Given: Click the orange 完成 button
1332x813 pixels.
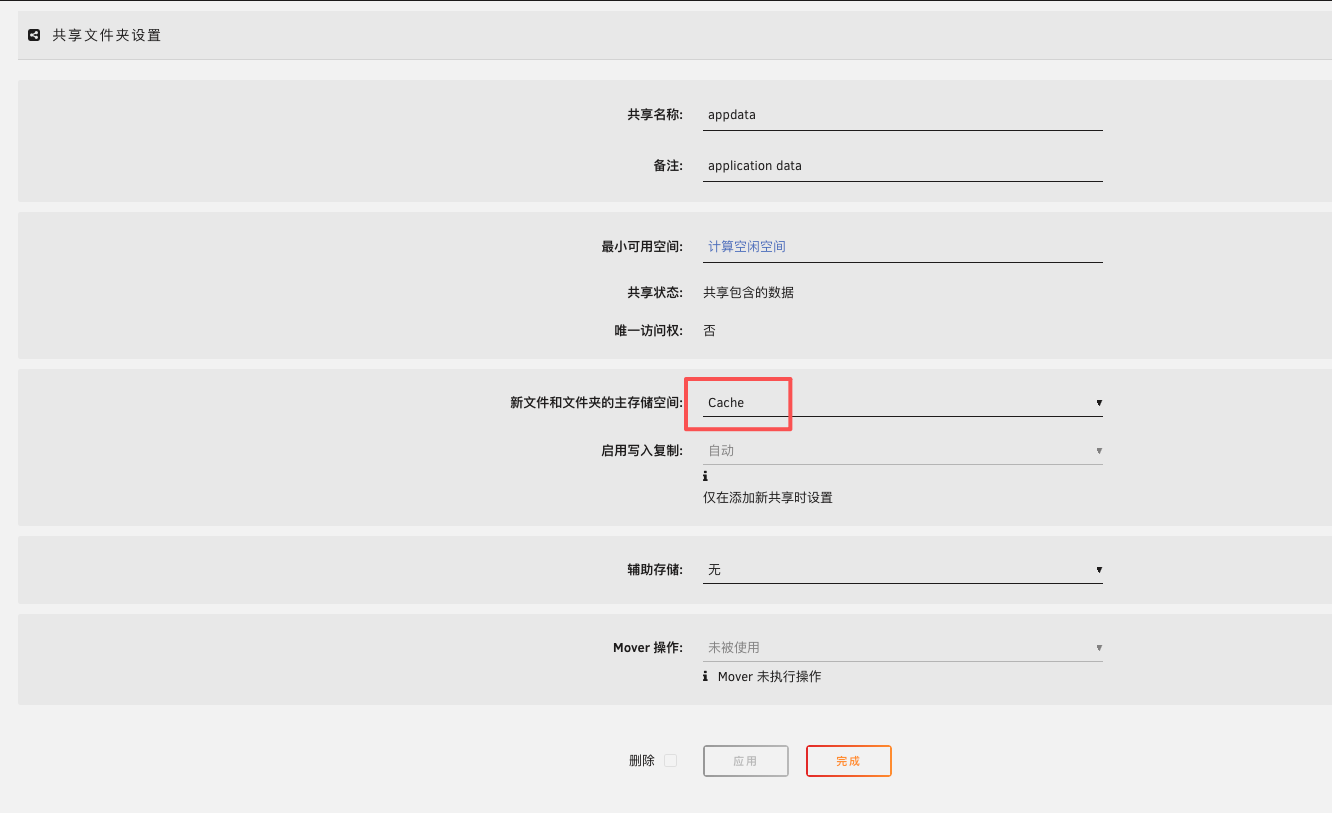Looking at the screenshot, I should click(x=848, y=761).
